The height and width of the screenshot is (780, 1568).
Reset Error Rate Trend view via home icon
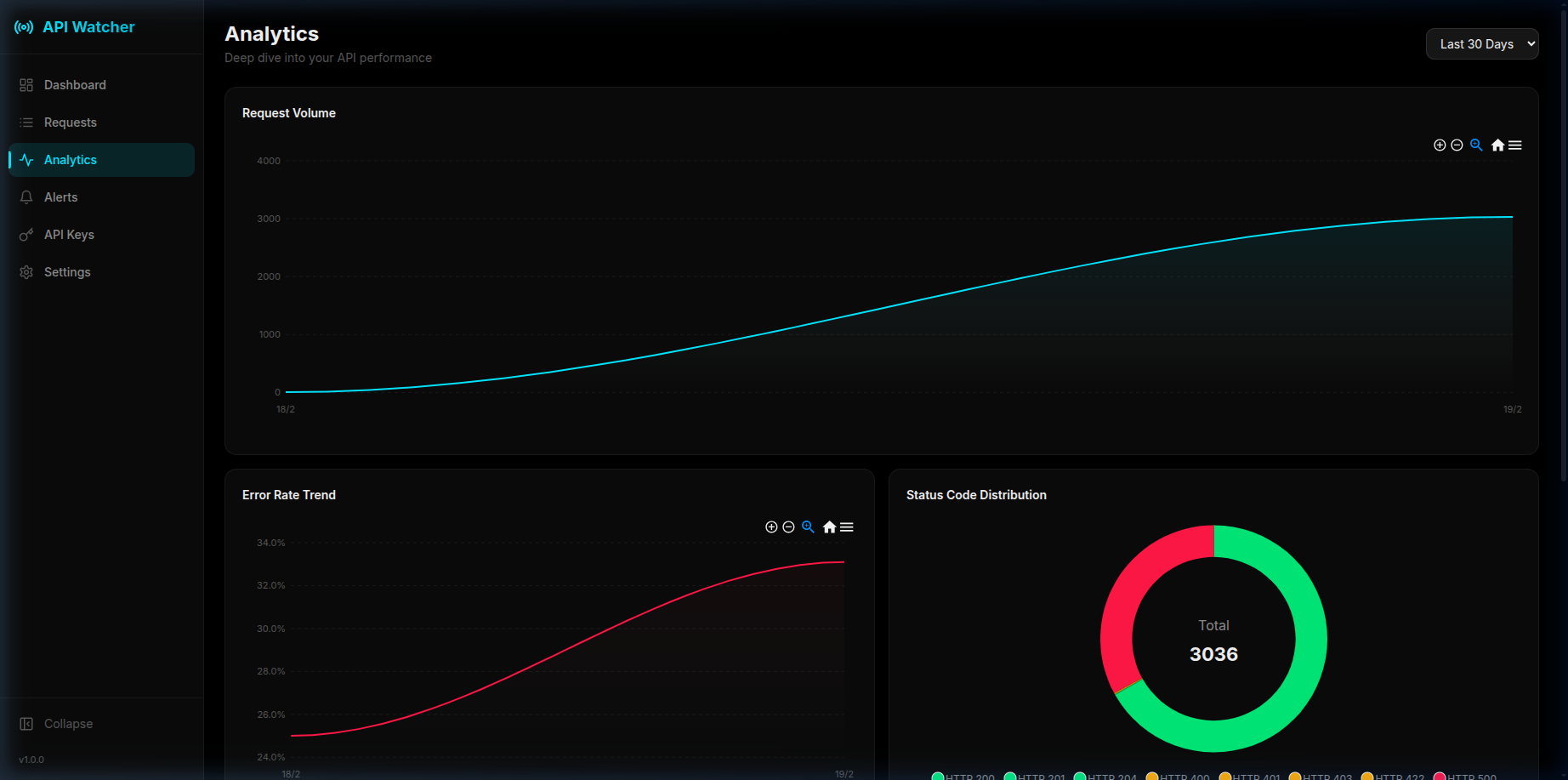pos(829,527)
